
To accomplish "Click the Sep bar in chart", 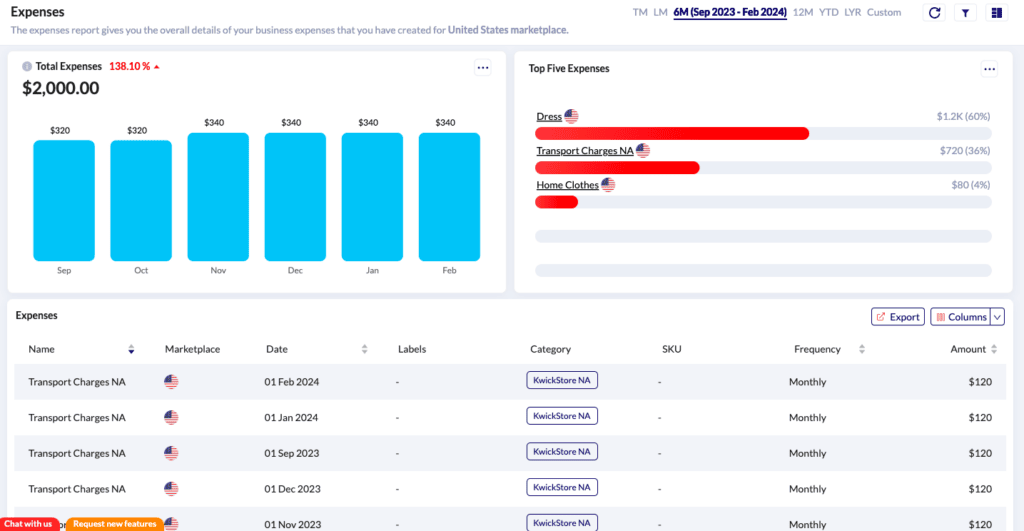I will click(x=64, y=201).
